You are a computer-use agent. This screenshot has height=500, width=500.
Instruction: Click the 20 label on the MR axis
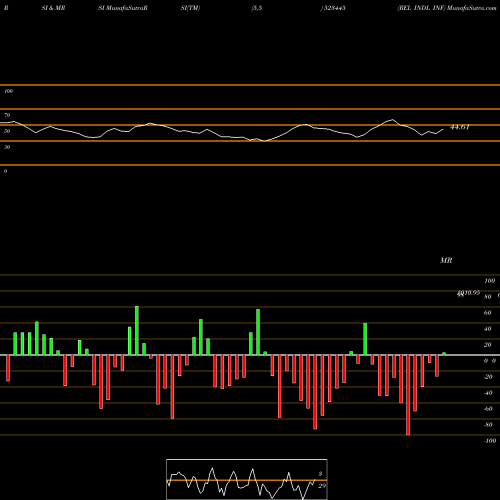(x=488, y=345)
